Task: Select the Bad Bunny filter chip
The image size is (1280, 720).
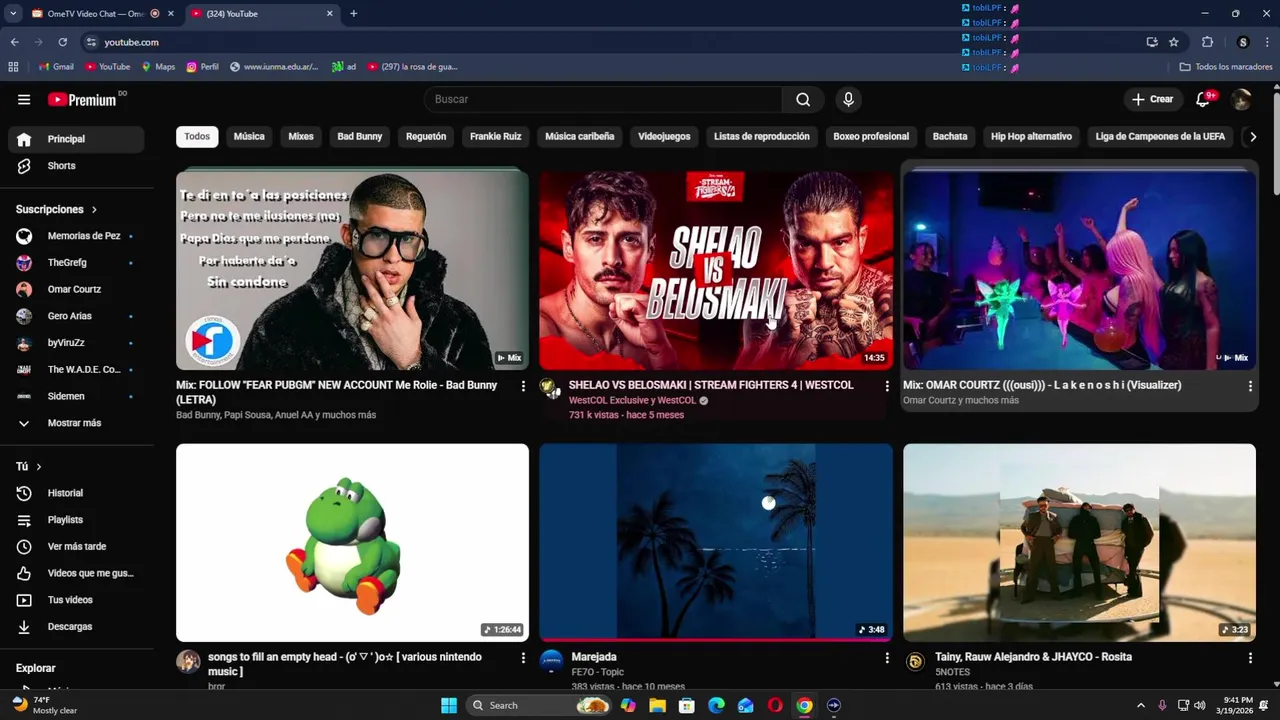Action: pos(360,137)
